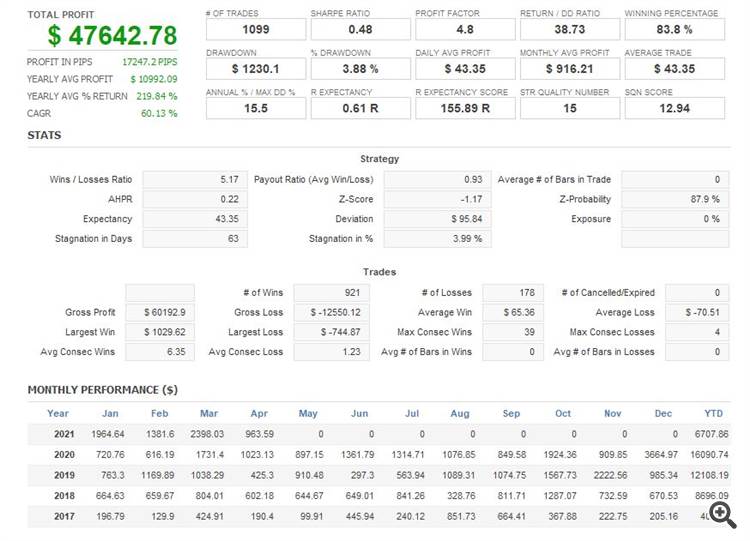Click the Stagnation in Days value 63
The height and width of the screenshot is (541, 750).
[x=195, y=238]
